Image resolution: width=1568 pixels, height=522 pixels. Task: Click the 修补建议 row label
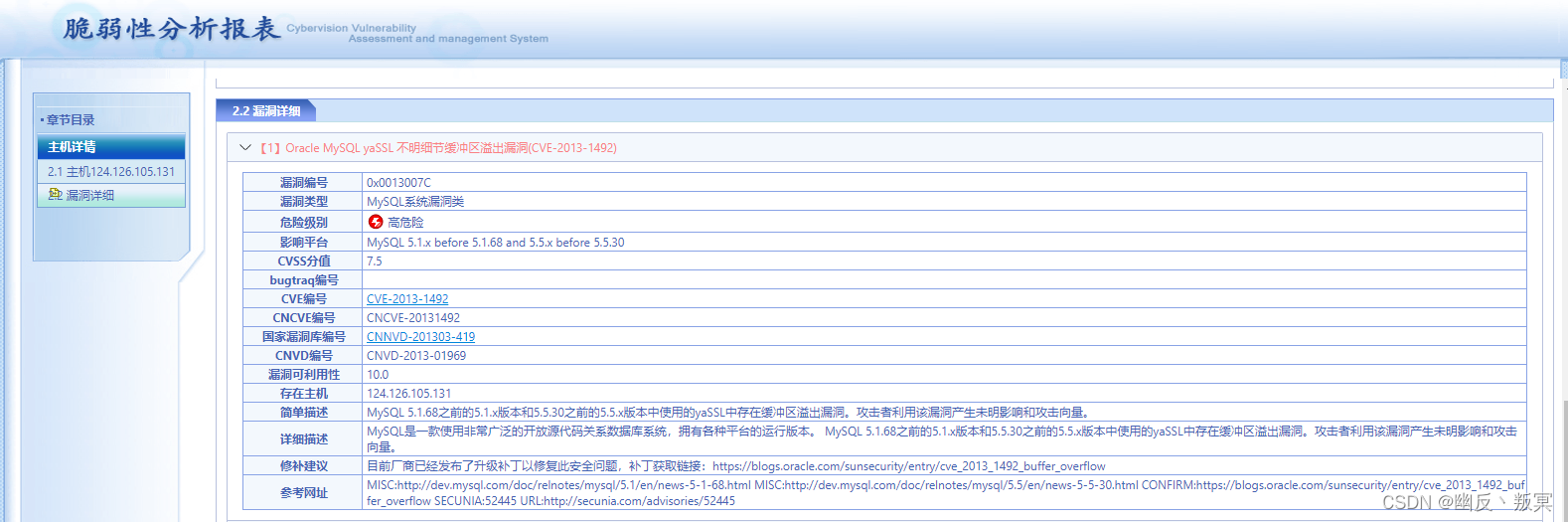(x=303, y=466)
